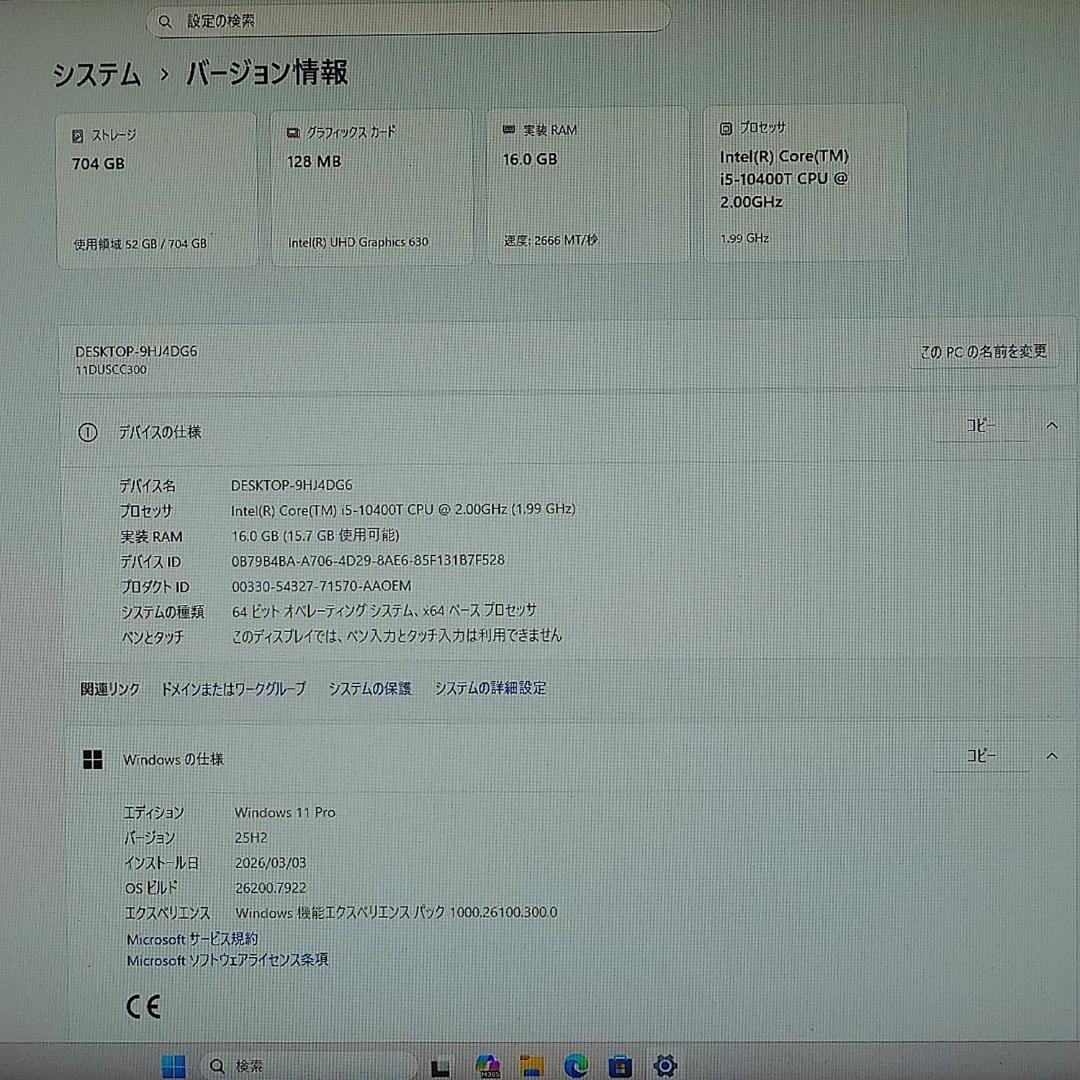The image size is (1080, 1080).
Task: Click the Storage card disk icon
Action: [78, 136]
